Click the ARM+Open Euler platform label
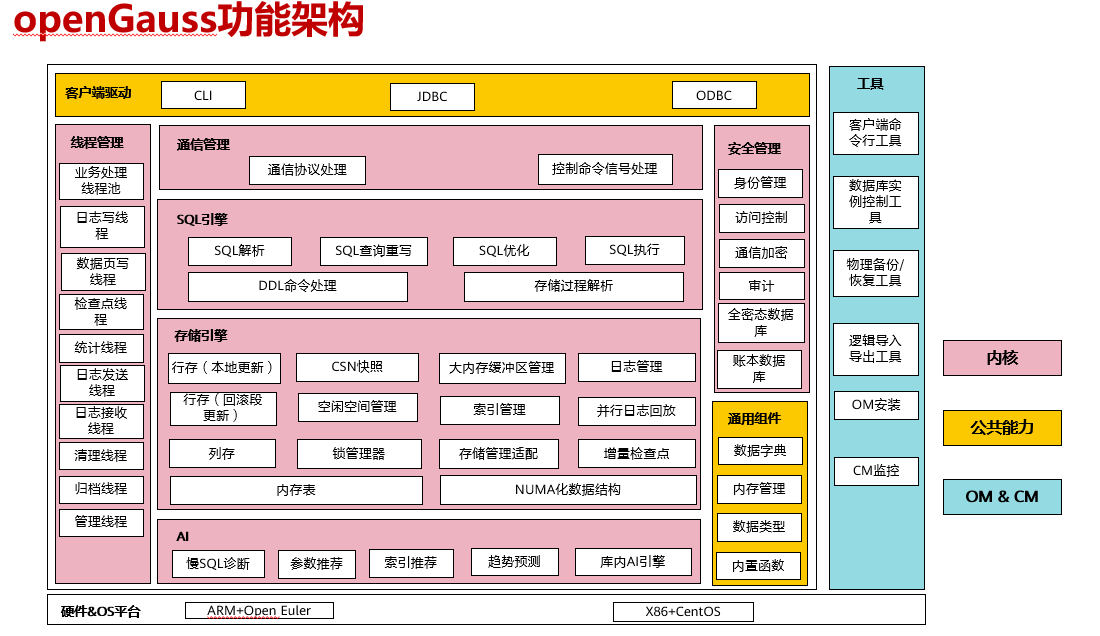This screenshot has height=636, width=1100. [x=259, y=610]
